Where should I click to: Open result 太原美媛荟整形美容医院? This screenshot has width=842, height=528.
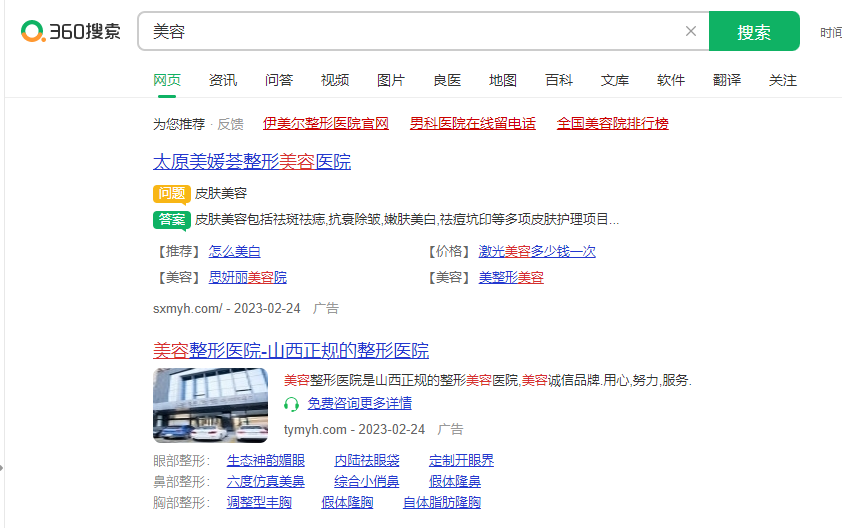252,162
